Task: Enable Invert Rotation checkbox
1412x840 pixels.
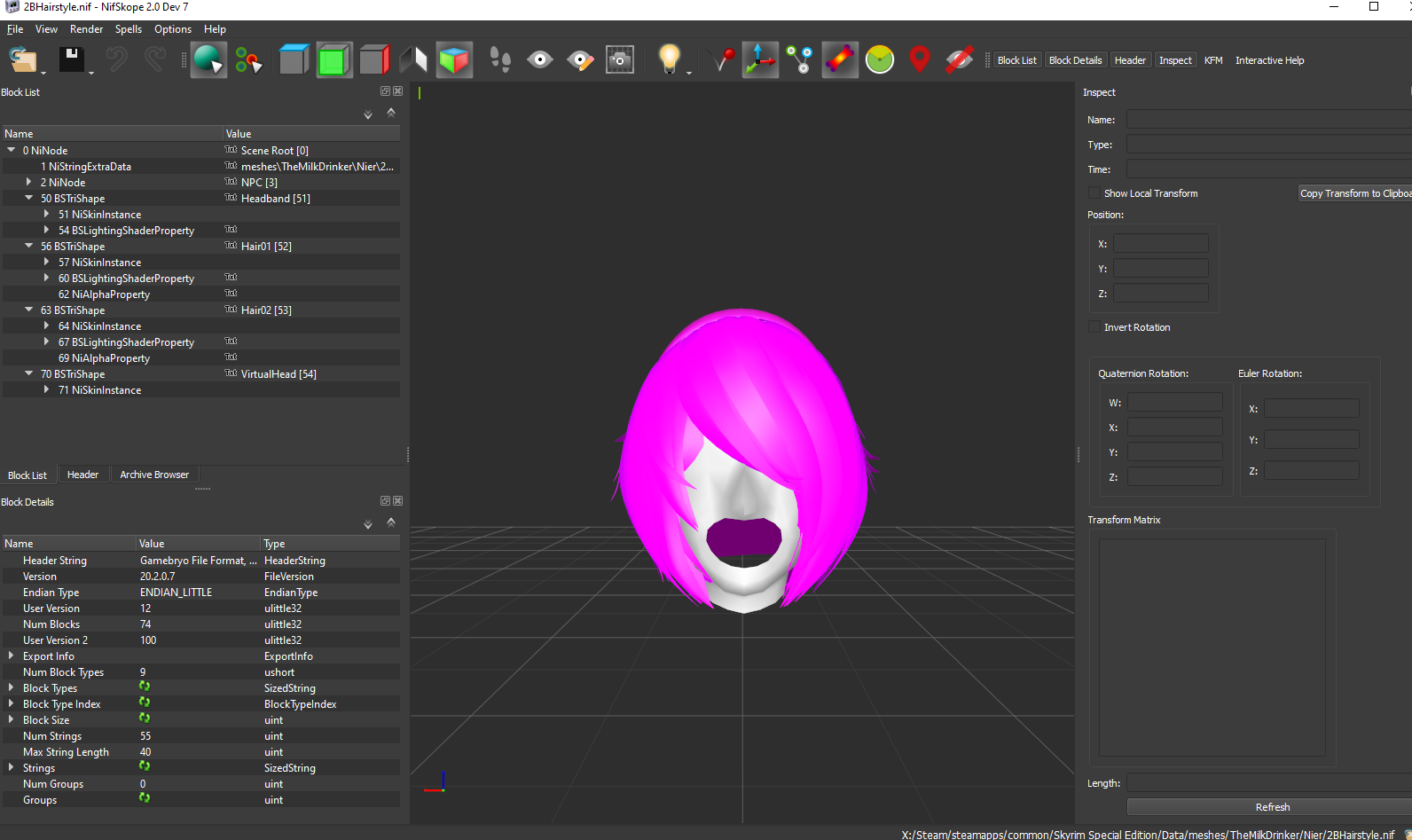Action: (1094, 326)
